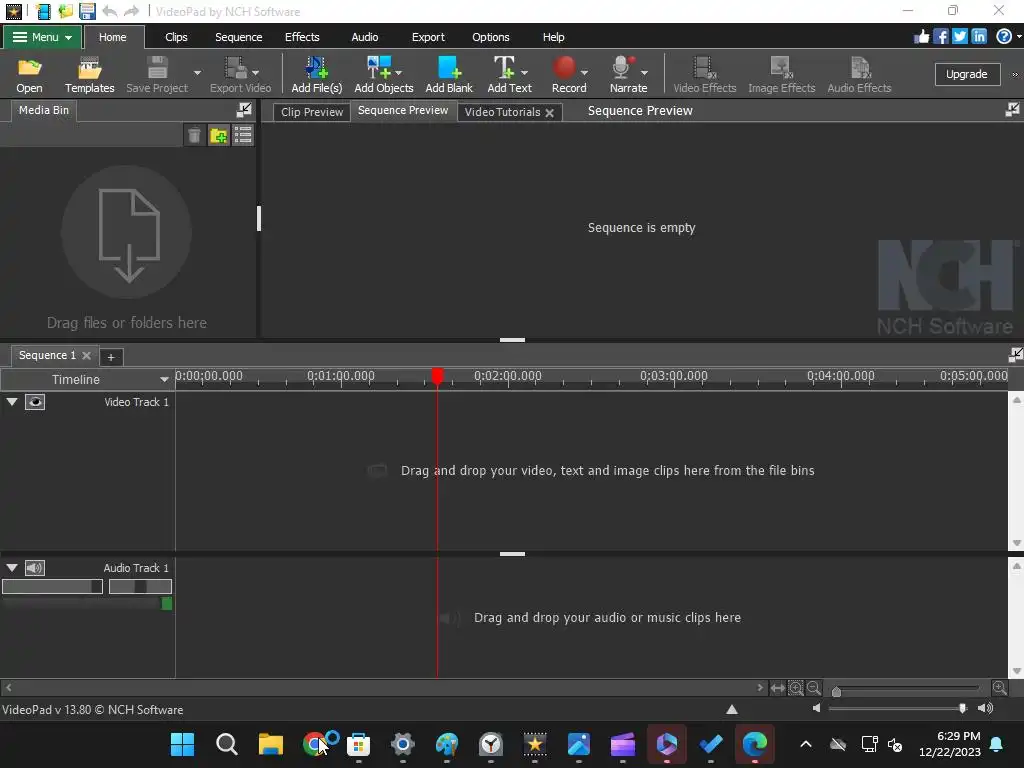Mute Audio Track 1 speaker toggle
This screenshot has width=1024, height=768.
[x=35, y=568]
